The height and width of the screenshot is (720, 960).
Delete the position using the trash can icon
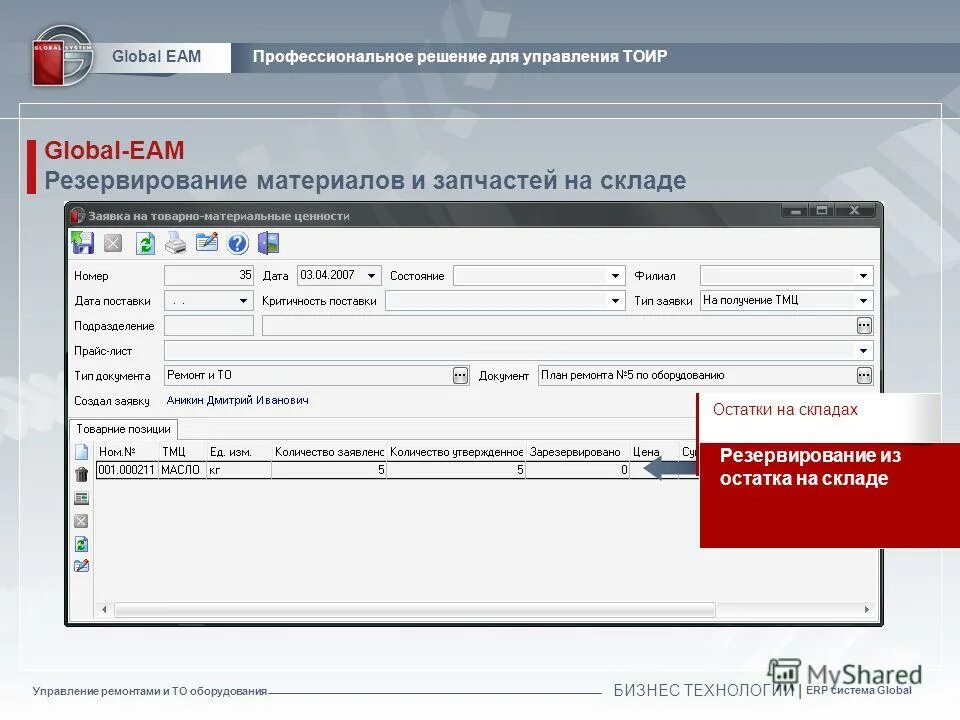tap(81, 474)
